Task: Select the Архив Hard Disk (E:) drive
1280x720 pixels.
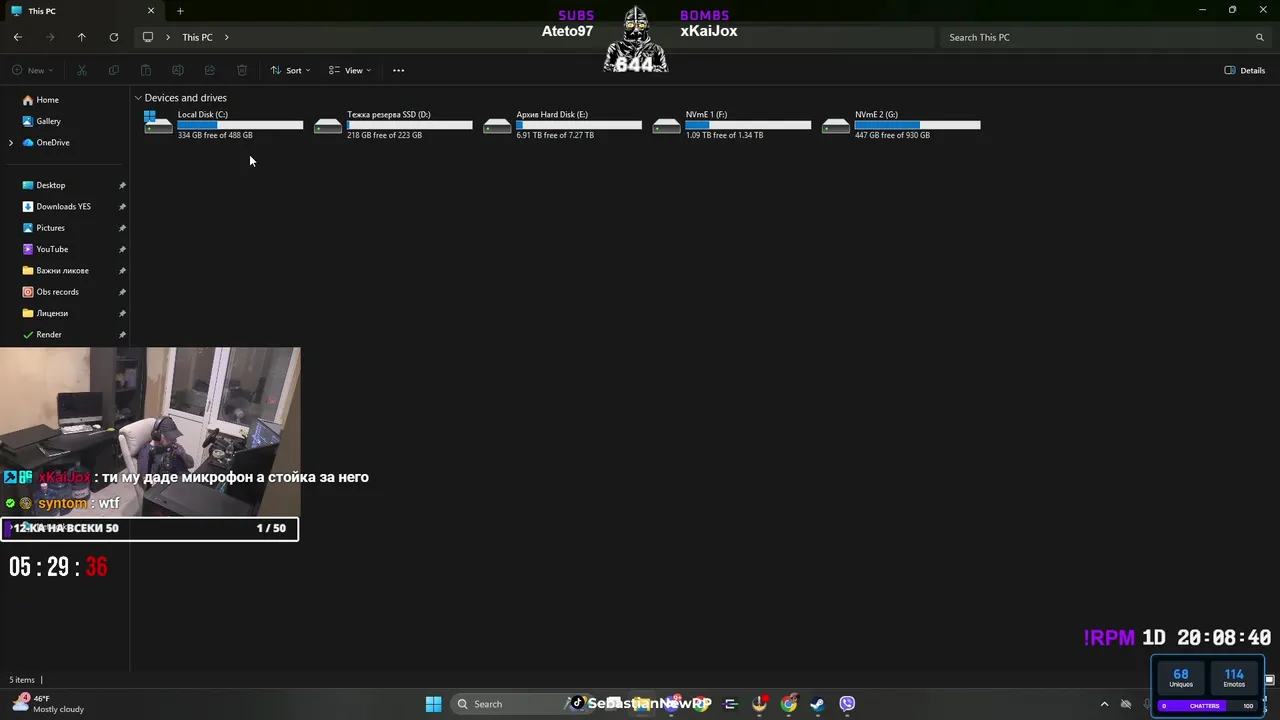Action: click(x=562, y=125)
